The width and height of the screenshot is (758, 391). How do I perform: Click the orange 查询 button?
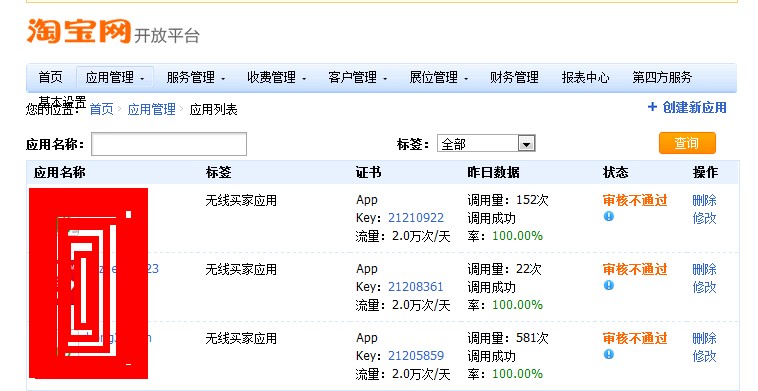pyautogui.click(x=687, y=143)
